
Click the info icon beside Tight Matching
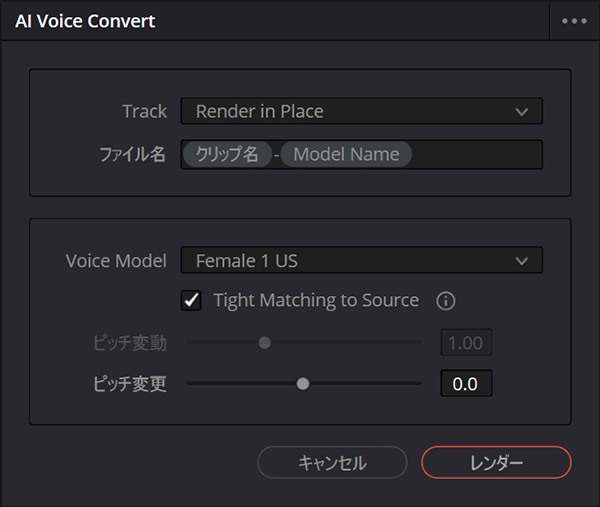pos(446,300)
